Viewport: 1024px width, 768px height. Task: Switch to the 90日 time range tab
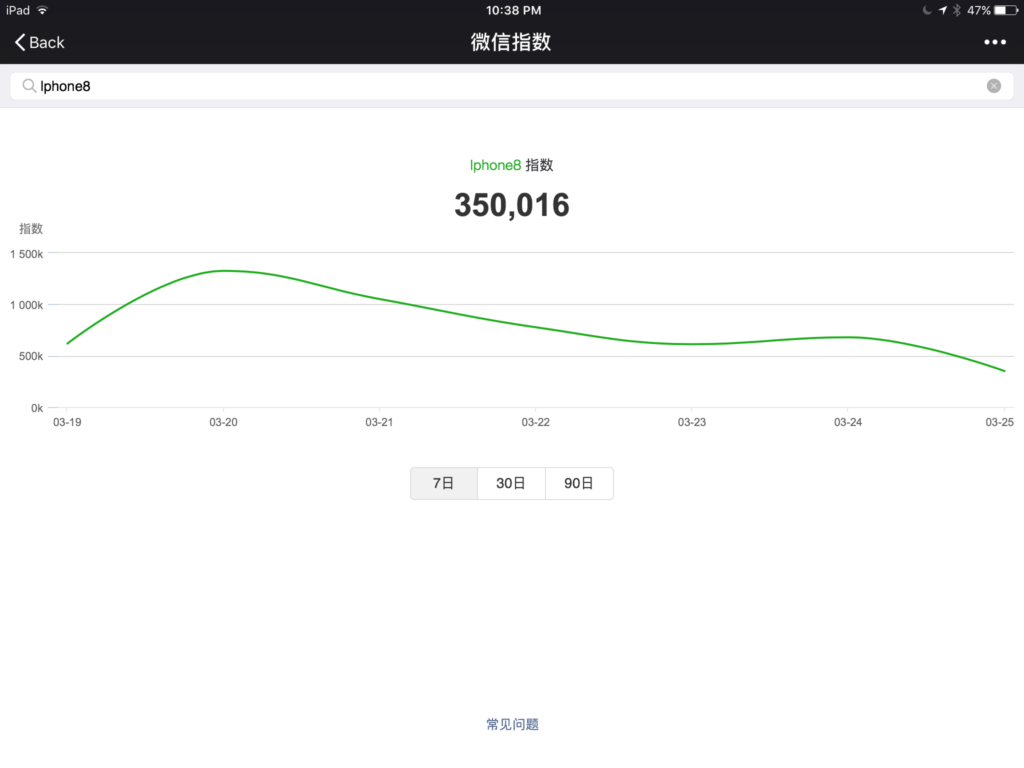tap(579, 483)
